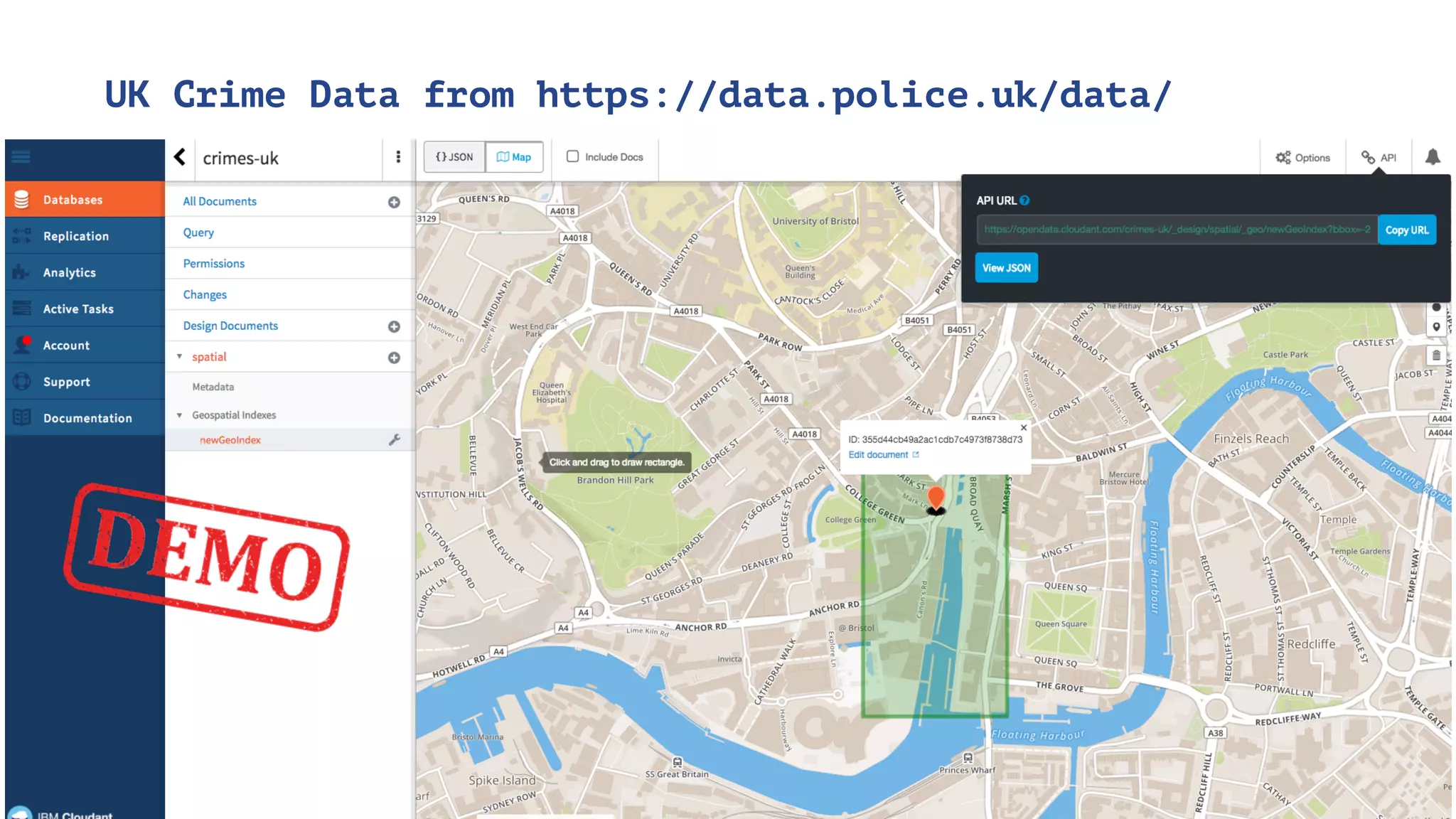This screenshot has height=819, width=1456.
Task: Open Active Tasks in the sidebar
Action: [x=85, y=309]
